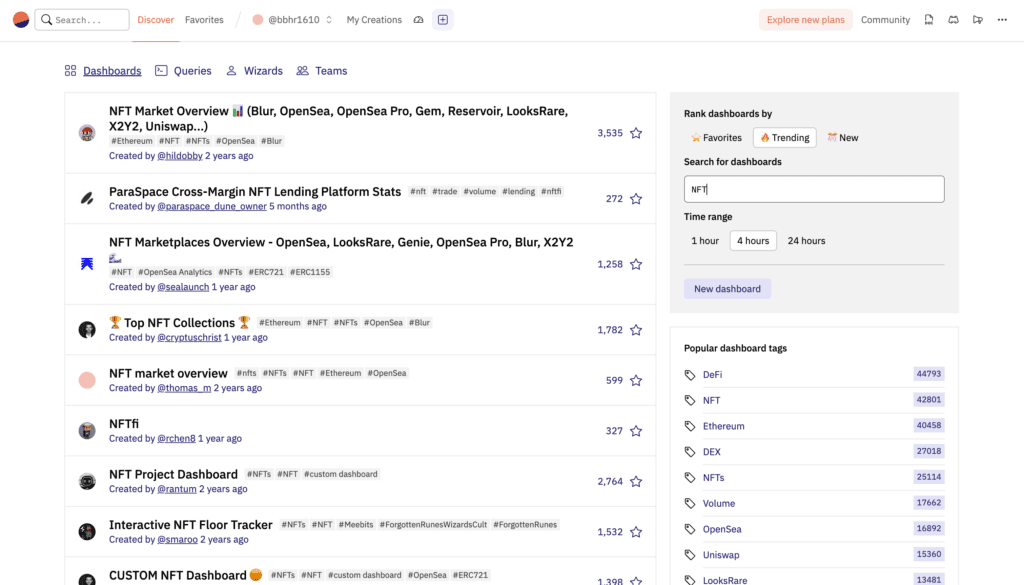Click the Queries terminal icon

pos(161,71)
